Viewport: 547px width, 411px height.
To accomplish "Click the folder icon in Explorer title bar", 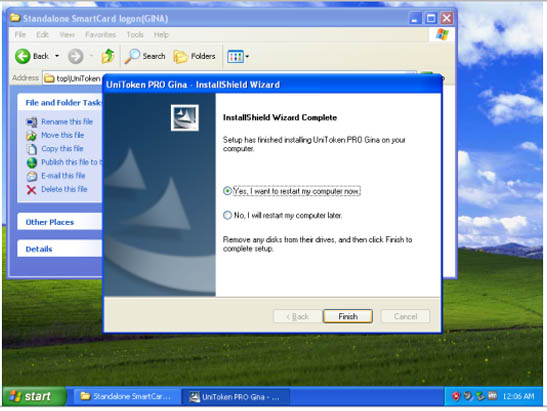I will click(15, 17).
